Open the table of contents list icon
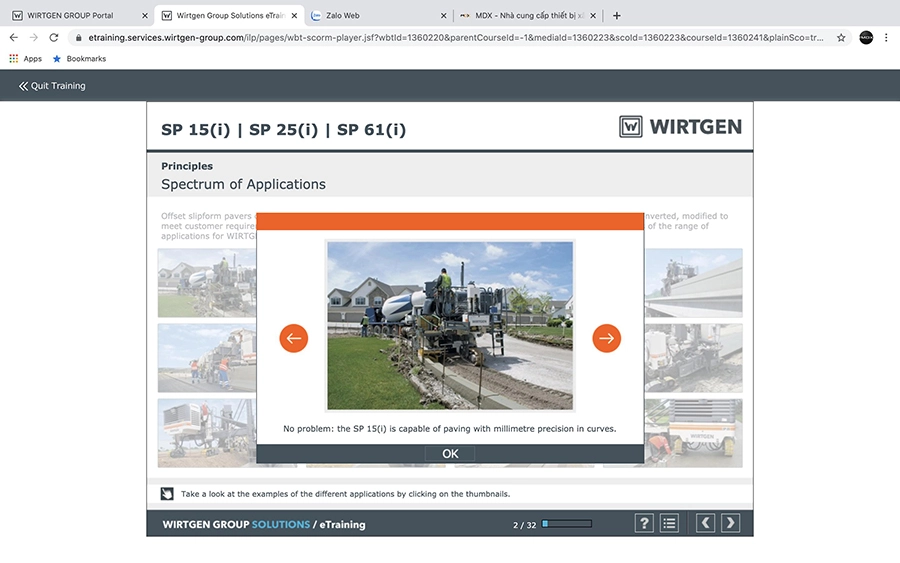 pos(670,523)
